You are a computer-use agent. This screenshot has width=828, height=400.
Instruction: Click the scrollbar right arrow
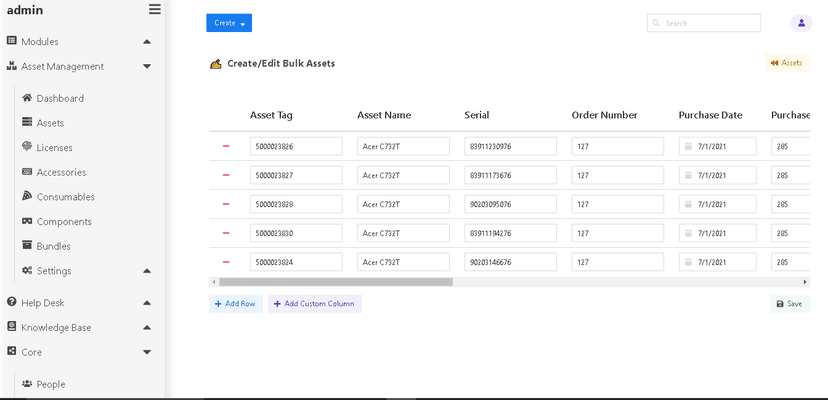coord(805,282)
